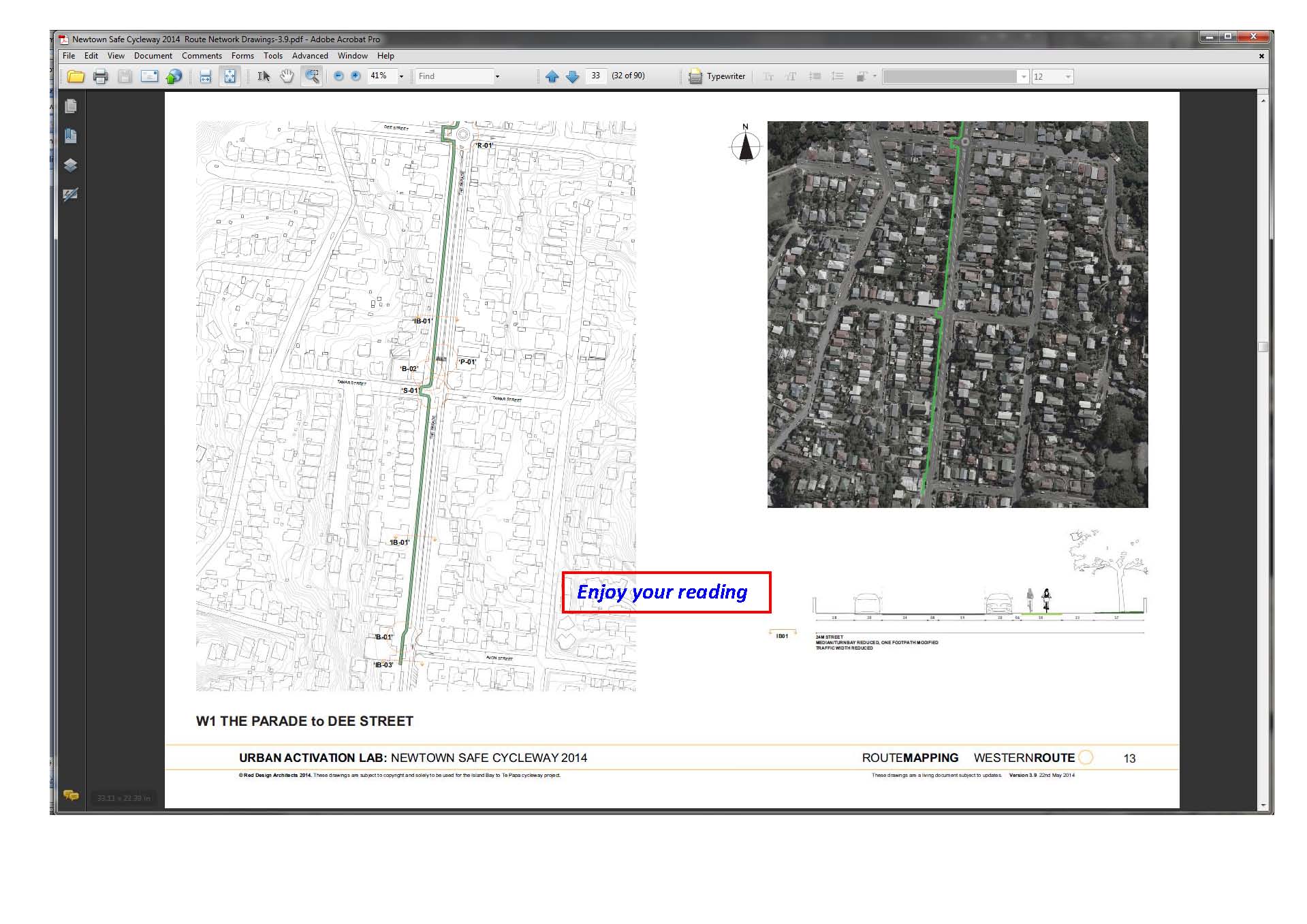Toggle the Marquee Zoom tool
The width and height of the screenshot is (1307, 924).
312,76
